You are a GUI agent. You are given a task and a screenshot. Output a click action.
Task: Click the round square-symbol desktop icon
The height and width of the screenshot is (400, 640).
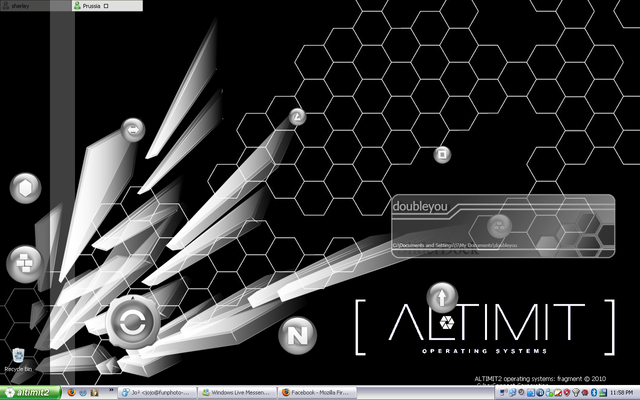click(442, 155)
